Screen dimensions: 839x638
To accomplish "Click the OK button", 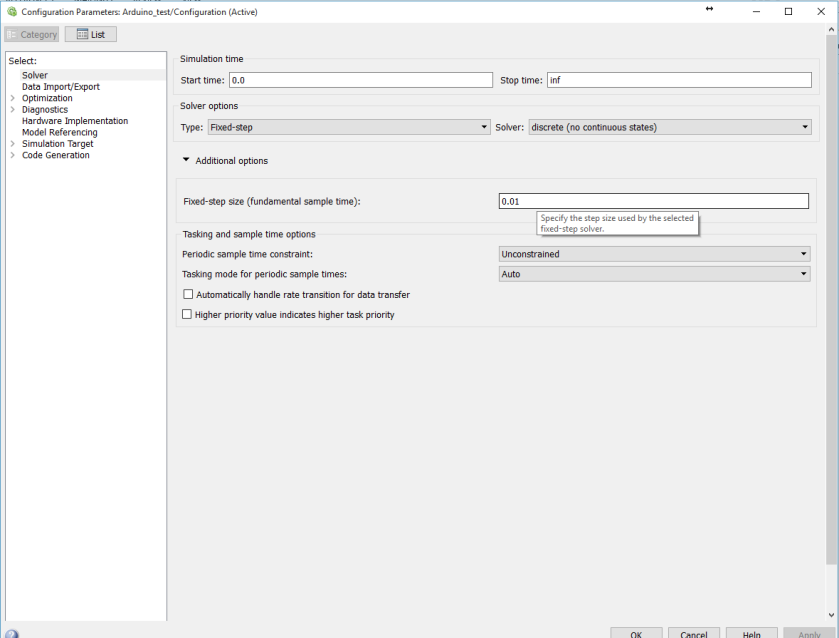I will (x=636, y=633).
